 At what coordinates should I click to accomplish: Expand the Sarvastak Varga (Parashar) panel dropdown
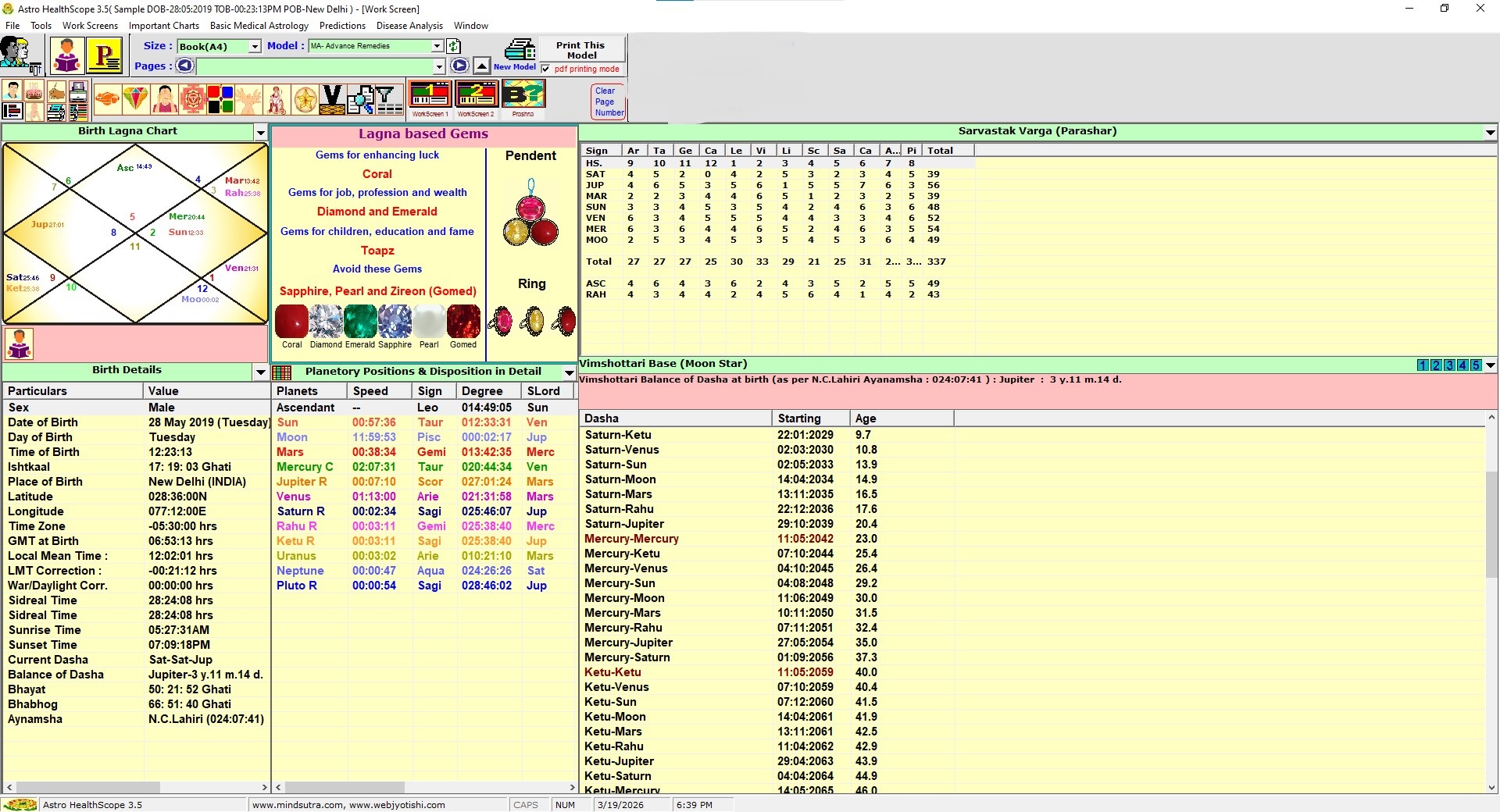pyautogui.click(x=1491, y=133)
